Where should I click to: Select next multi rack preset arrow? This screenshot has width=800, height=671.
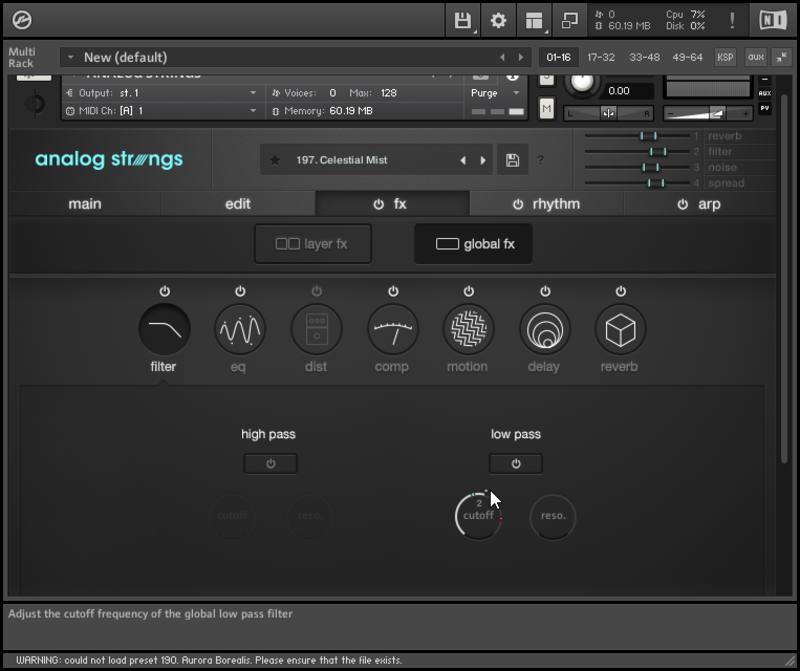pos(520,57)
